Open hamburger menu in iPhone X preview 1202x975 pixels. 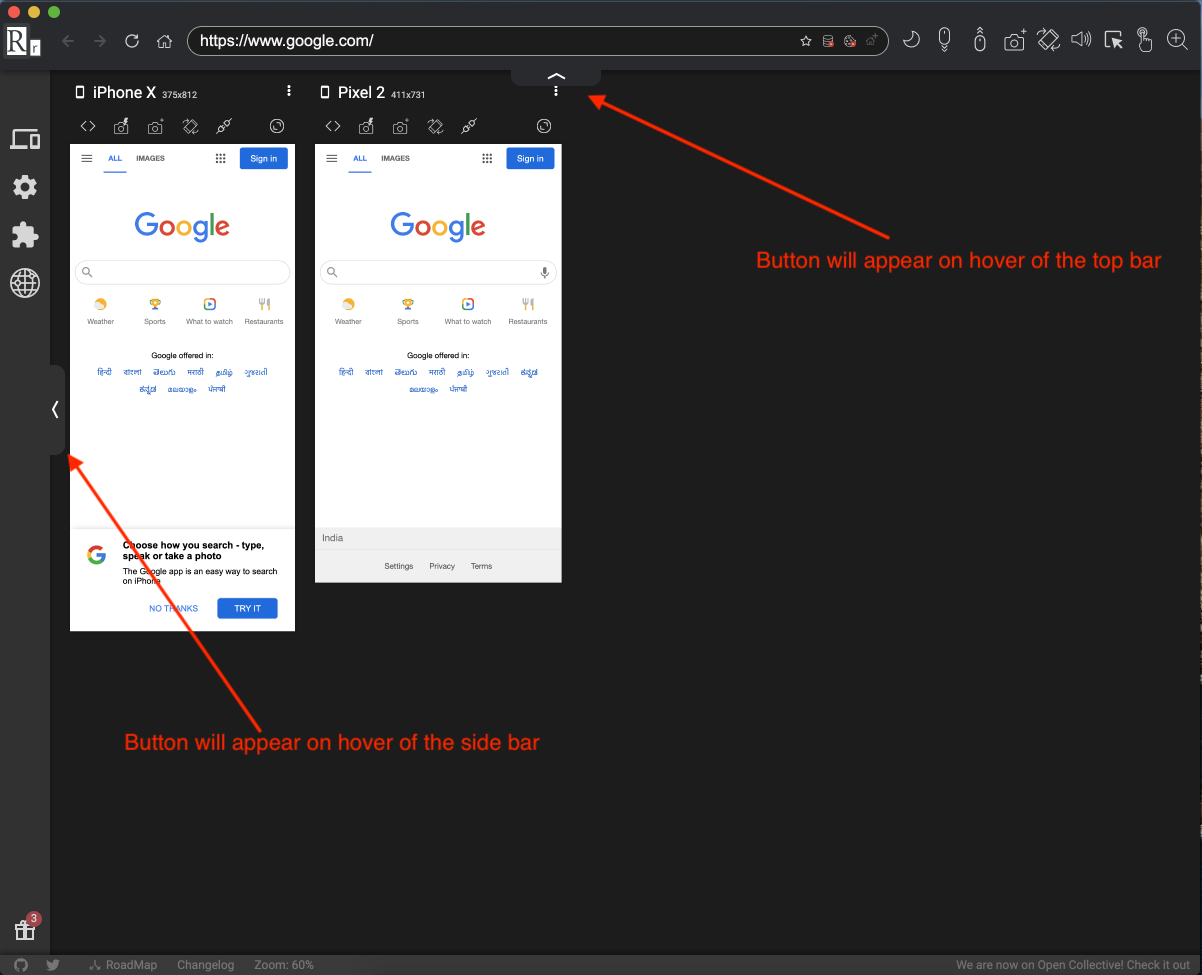87,158
